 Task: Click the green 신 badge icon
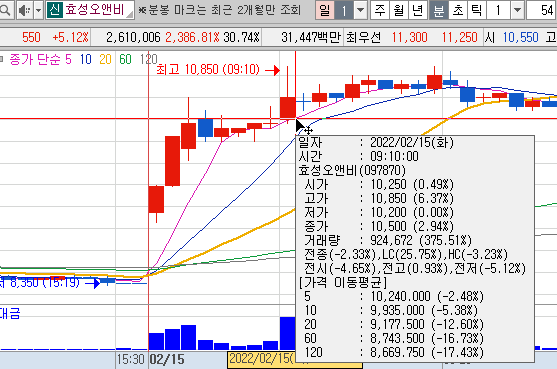[x=54, y=10]
